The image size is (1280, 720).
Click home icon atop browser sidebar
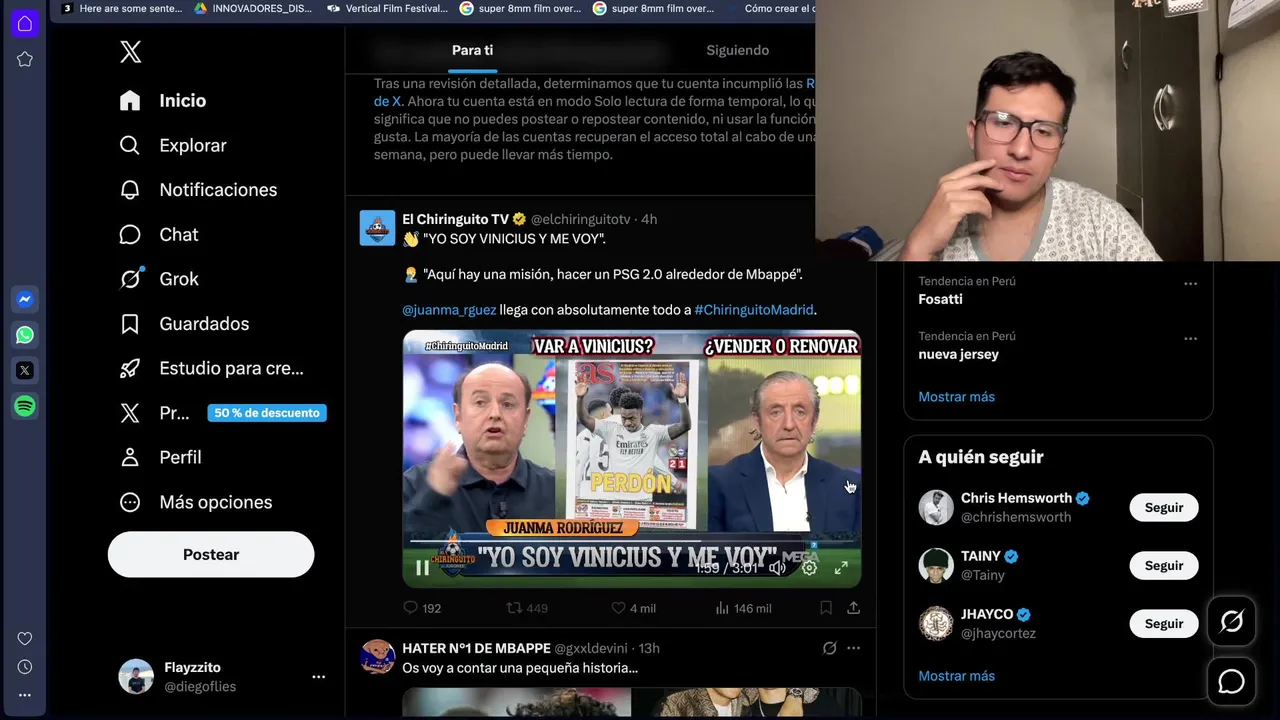click(25, 23)
